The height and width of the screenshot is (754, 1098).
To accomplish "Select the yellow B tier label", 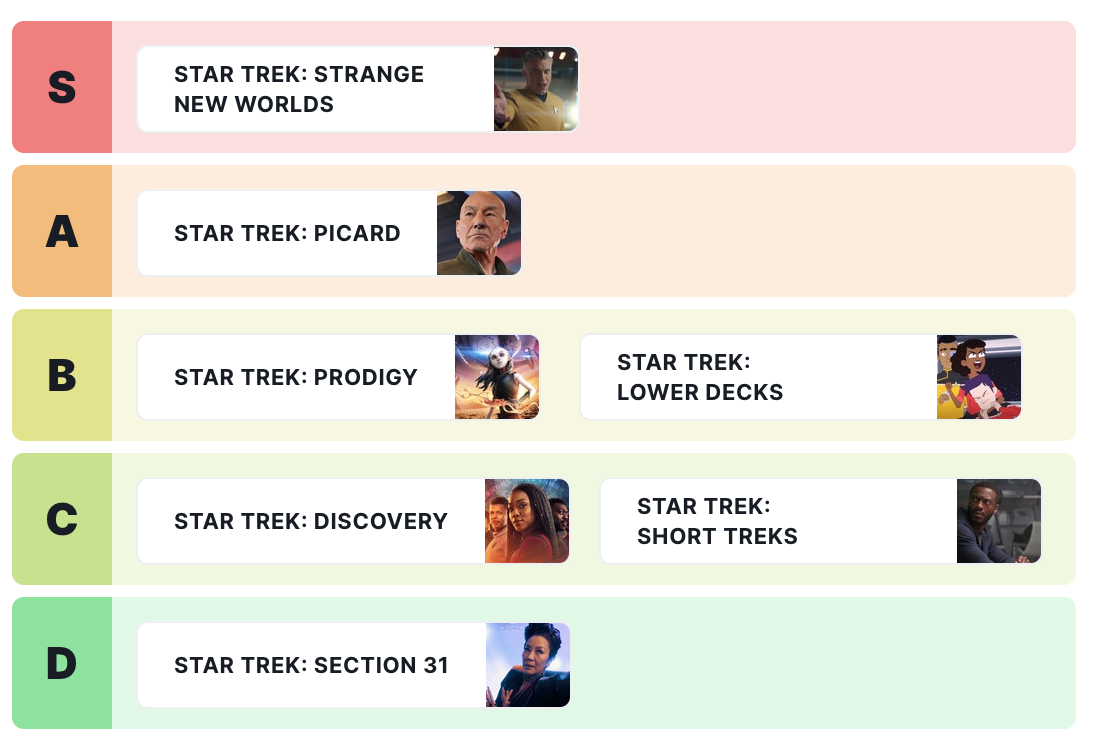I will point(62,376).
